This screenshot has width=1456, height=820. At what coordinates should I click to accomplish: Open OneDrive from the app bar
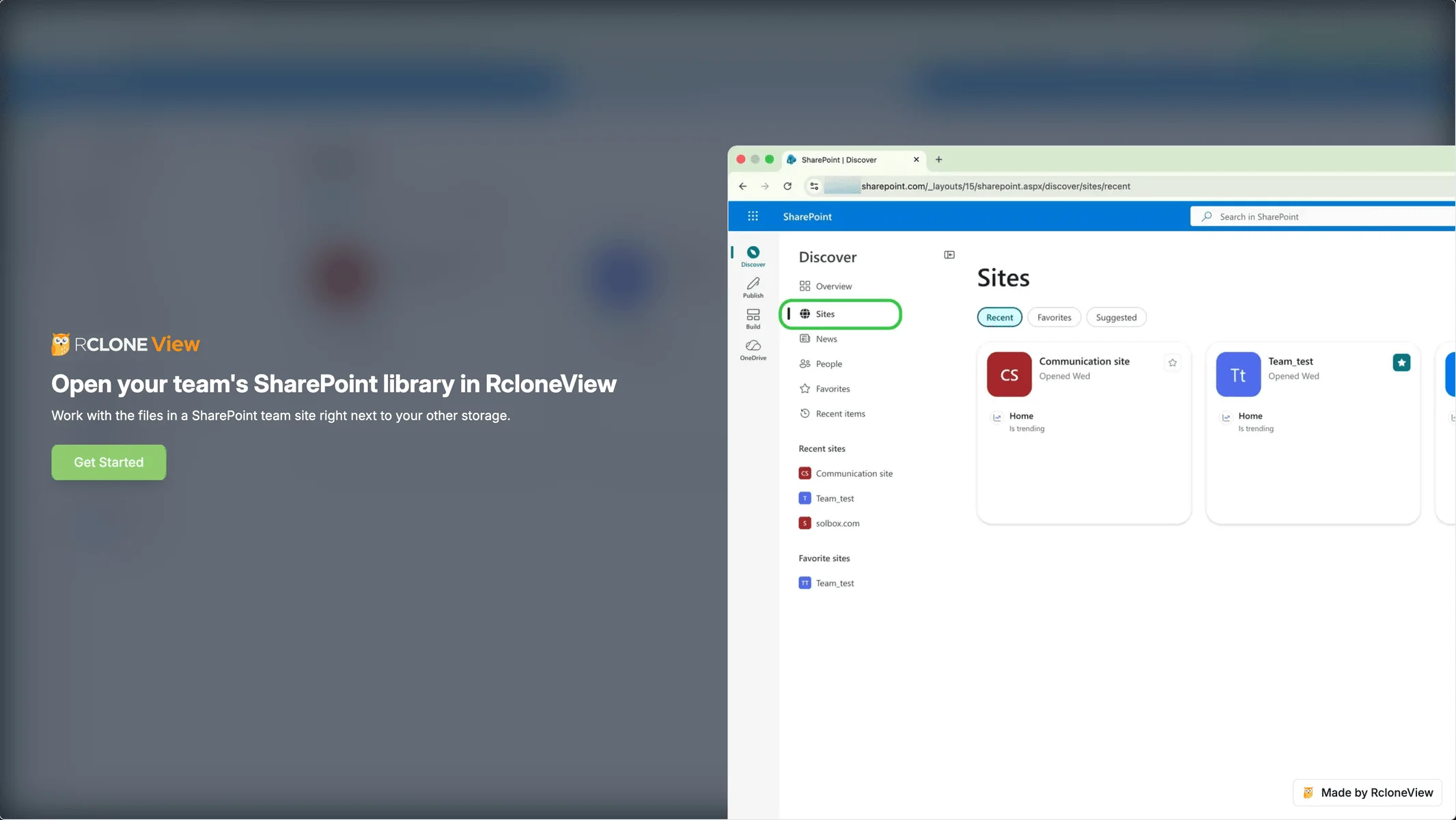point(753,351)
